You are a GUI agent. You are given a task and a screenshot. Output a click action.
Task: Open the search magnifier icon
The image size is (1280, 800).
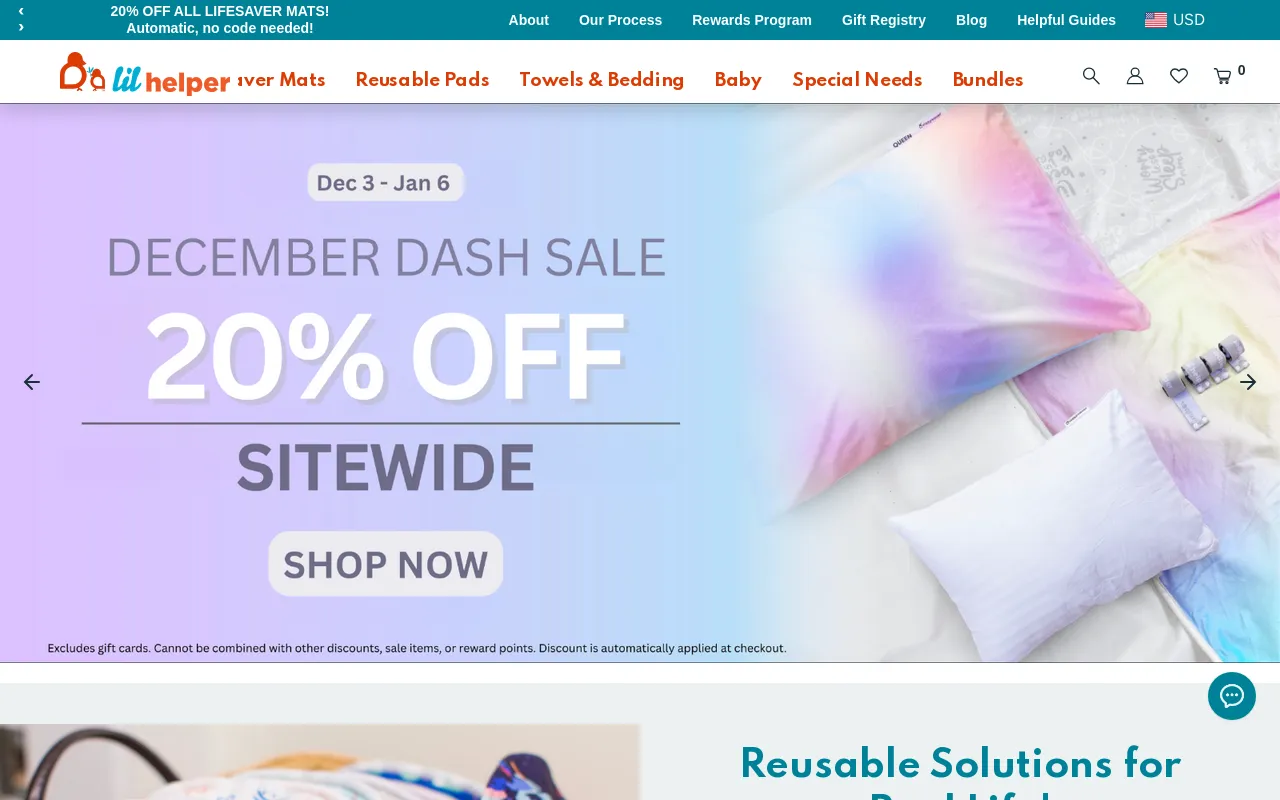1091,76
